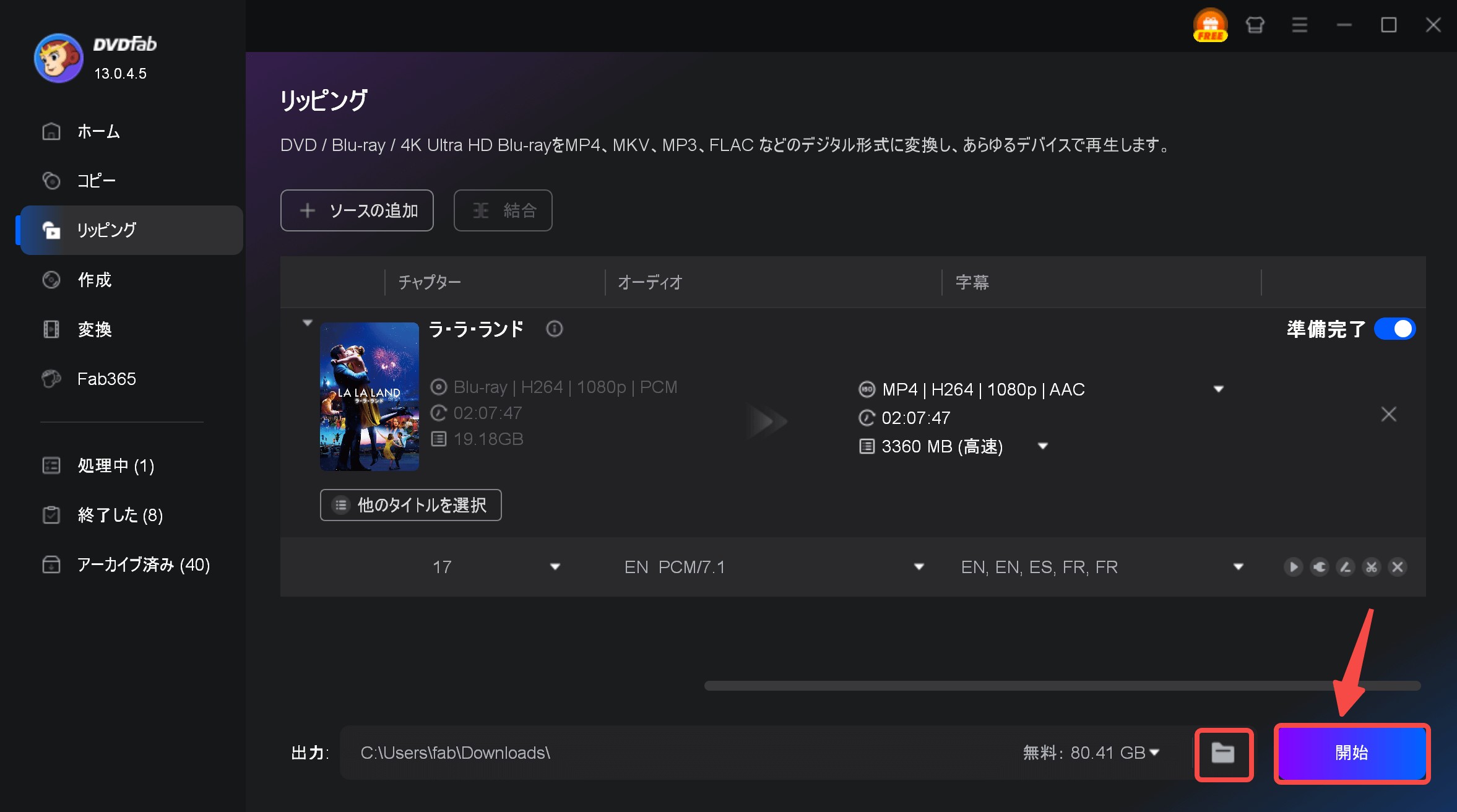Viewport: 1457px width, 812px height.
Task: Open 作成 module in sidebar
Action: point(131,280)
